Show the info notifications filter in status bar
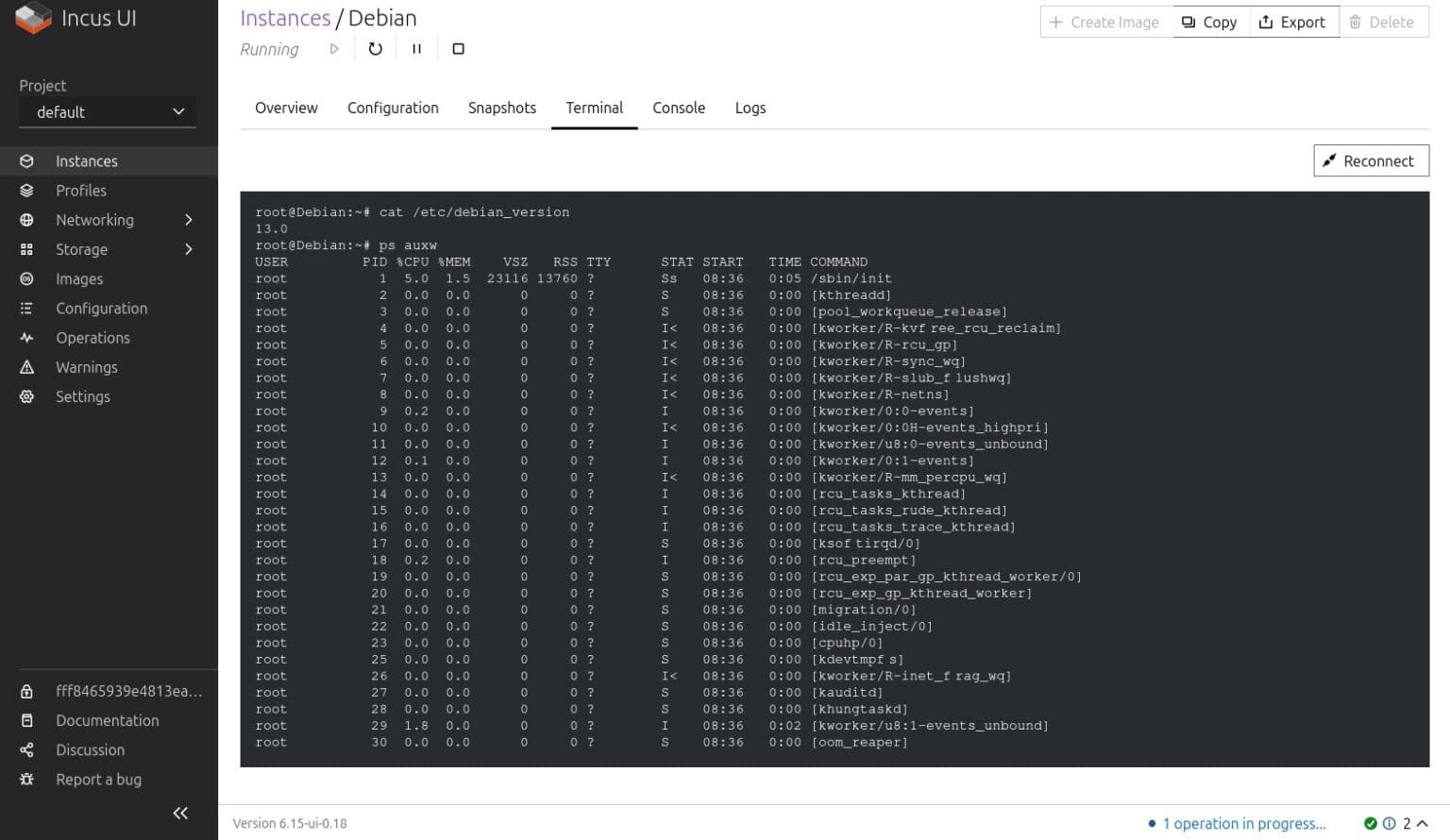The height and width of the screenshot is (840, 1450). [x=1390, y=823]
